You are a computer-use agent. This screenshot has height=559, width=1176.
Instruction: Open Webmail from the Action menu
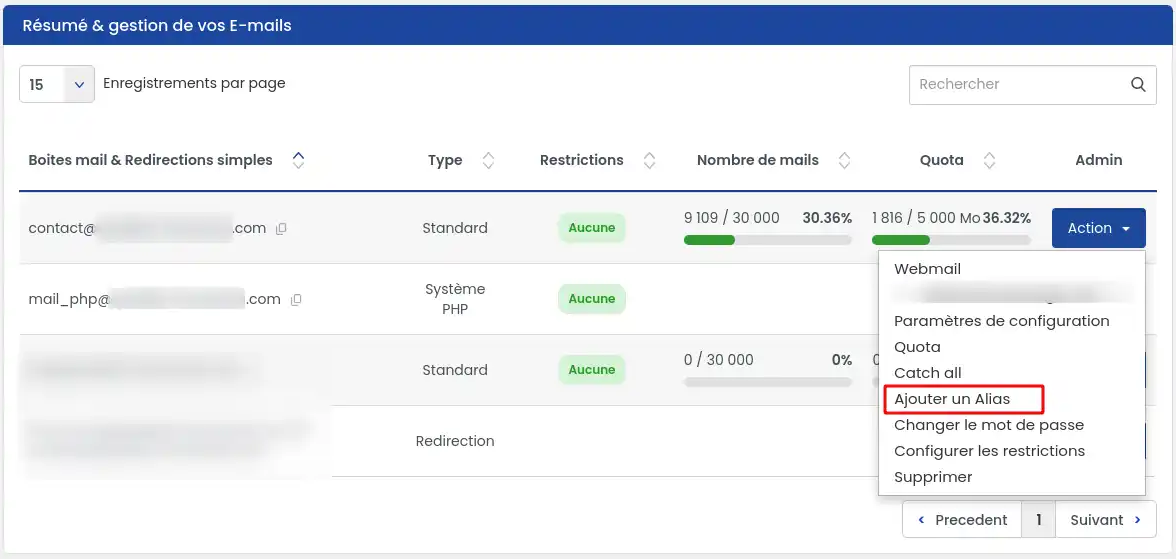[x=927, y=269]
